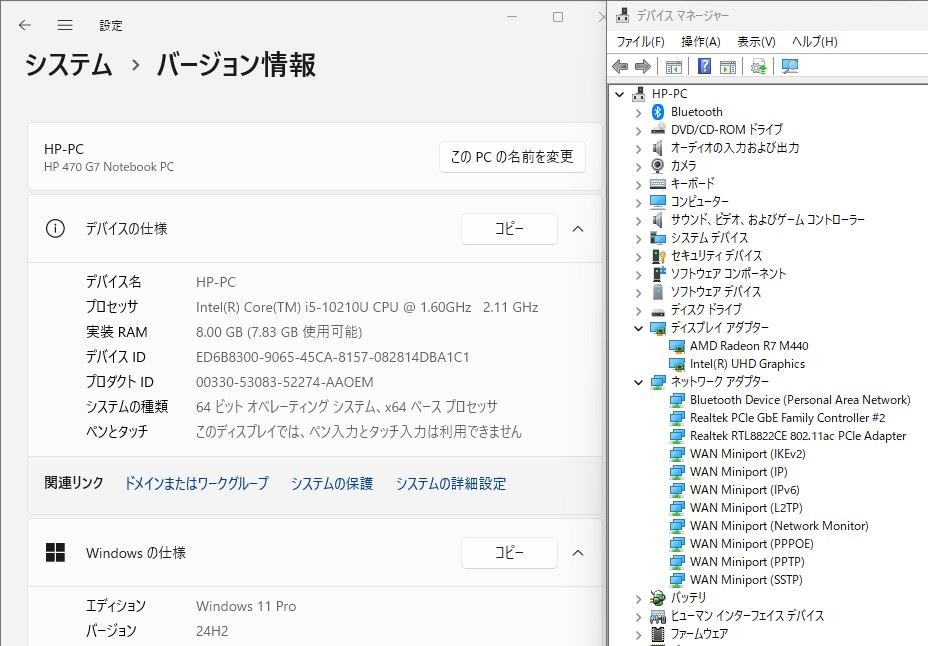This screenshot has width=928, height=646.
Task: Click the HP-PC root computer icon
Action: pos(639,93)
